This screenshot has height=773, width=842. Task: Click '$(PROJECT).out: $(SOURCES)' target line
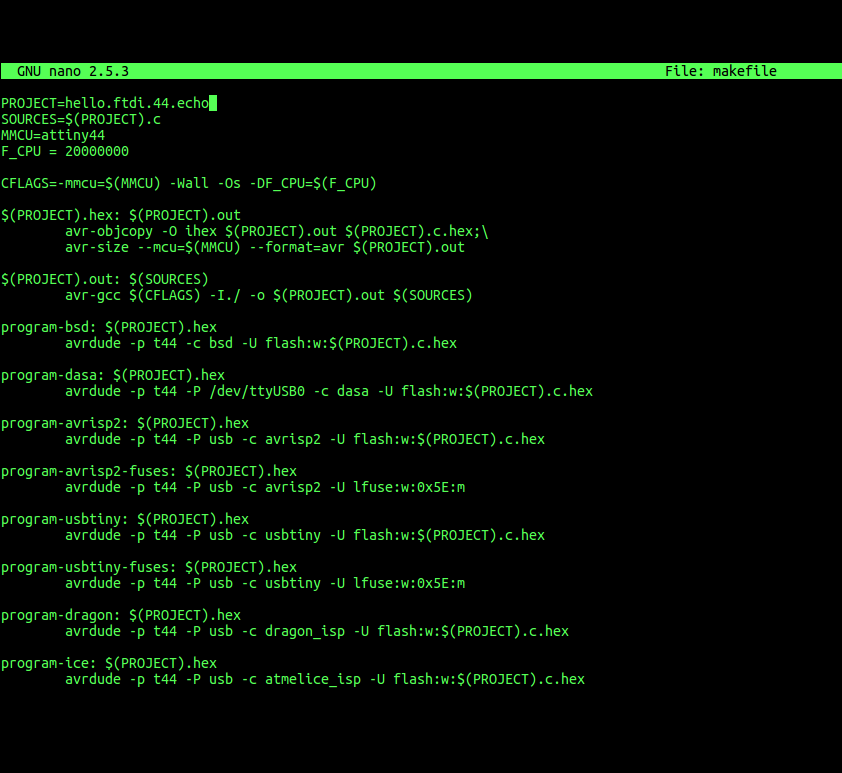coord(105,279)
